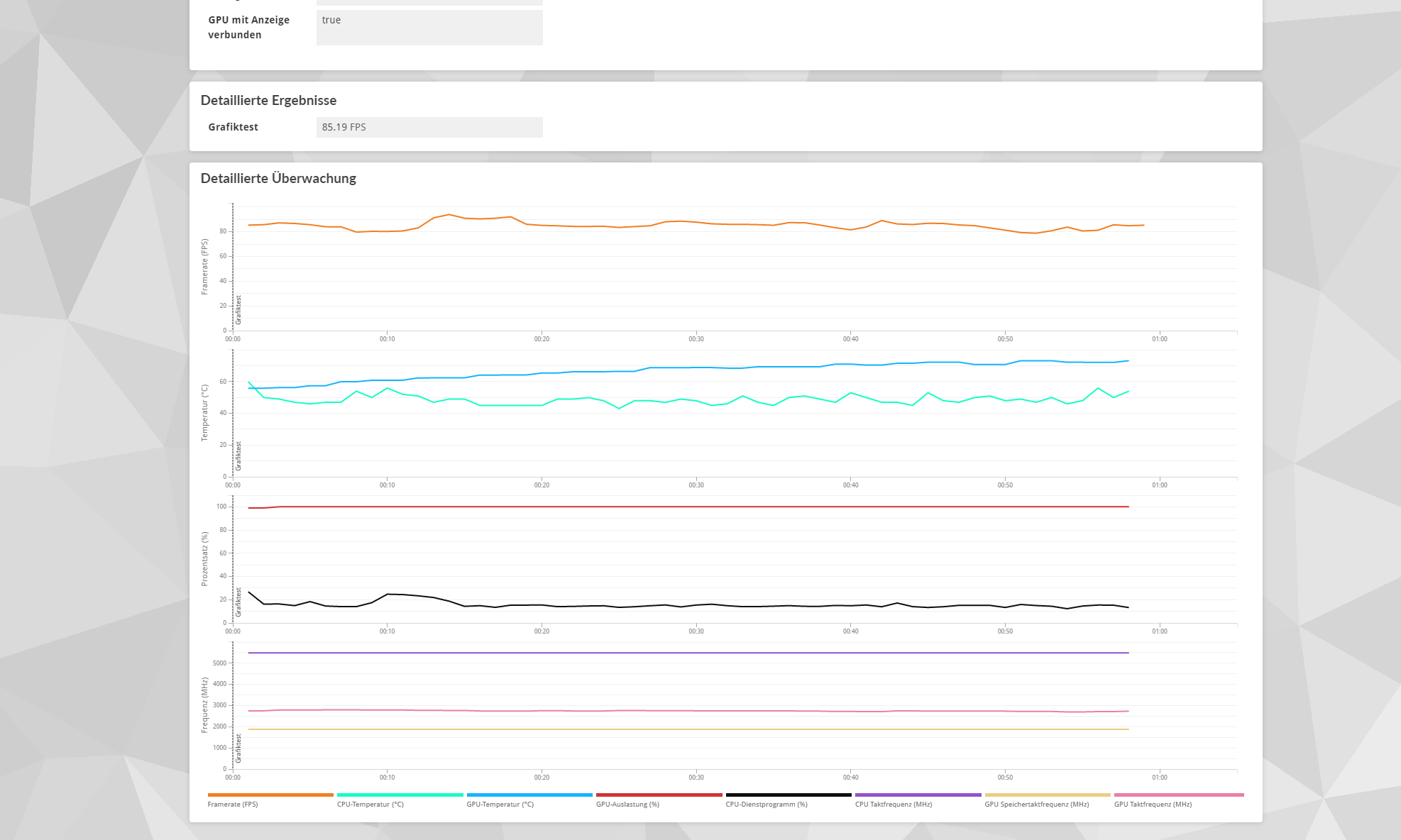Click the 85.19 FPS Grafiktest value field
The width and height of the screenshot is (1401, 840).
(429, 127)
